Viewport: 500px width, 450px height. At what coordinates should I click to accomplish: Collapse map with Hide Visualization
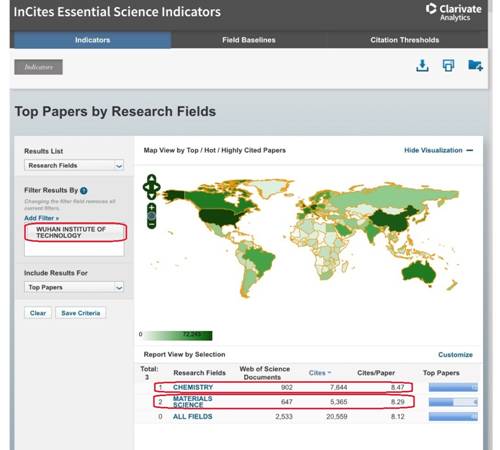point(438,150)
